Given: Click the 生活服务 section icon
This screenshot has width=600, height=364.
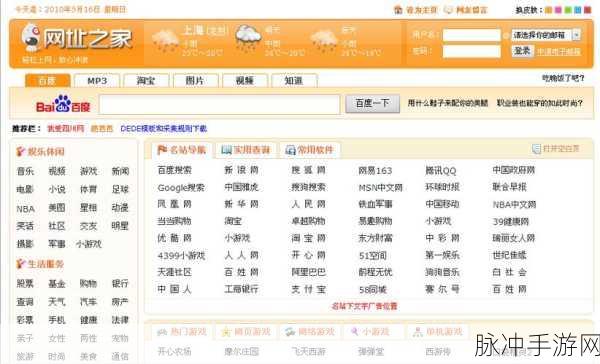Looking at the screenshot, I should click(x=21, y=263).
